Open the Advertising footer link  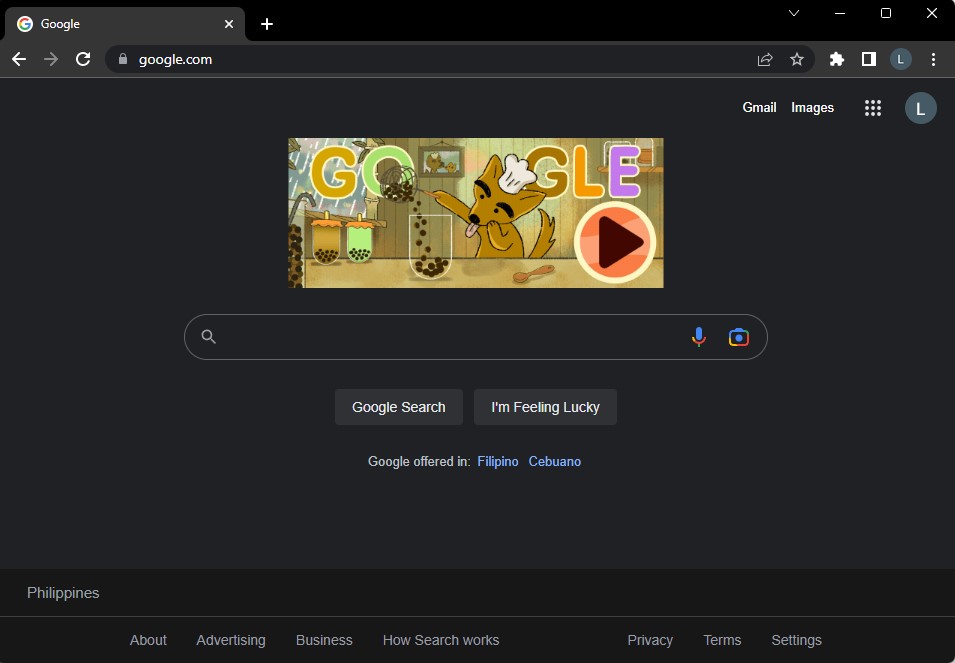click(231, 640)
